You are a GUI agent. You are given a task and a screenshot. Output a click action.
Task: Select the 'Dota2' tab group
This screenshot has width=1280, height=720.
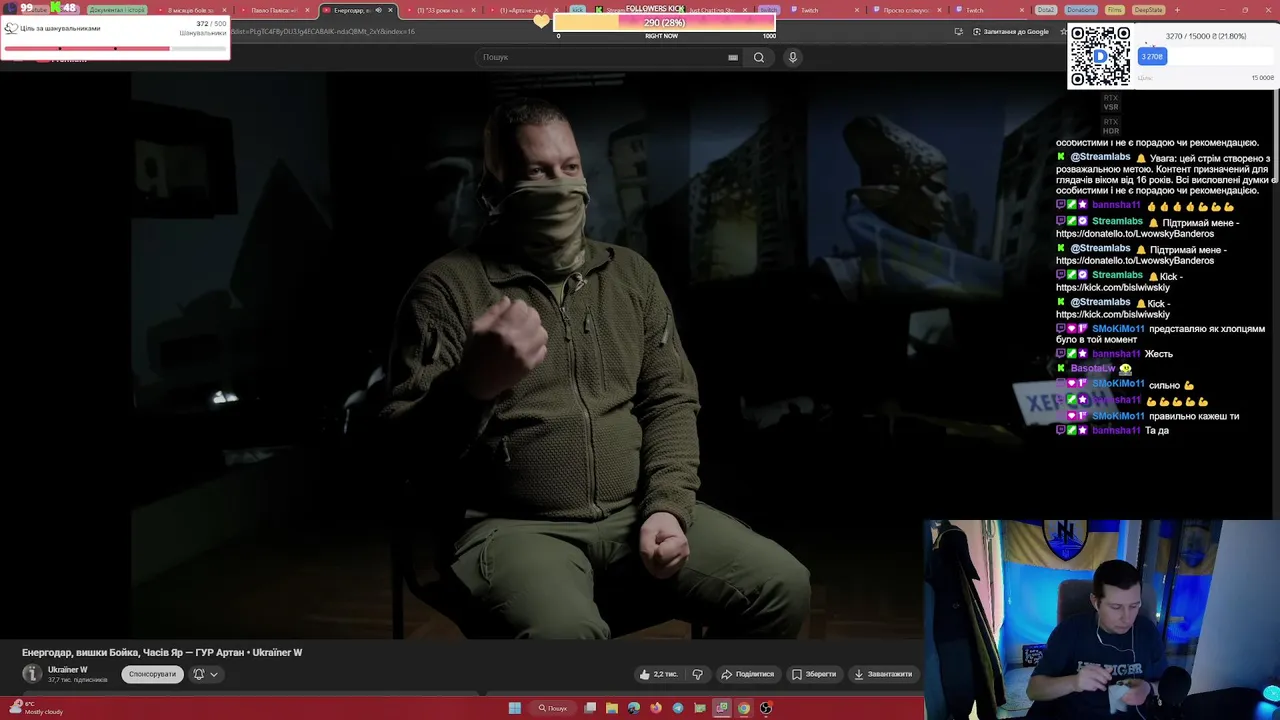[x=1046, y=10]
